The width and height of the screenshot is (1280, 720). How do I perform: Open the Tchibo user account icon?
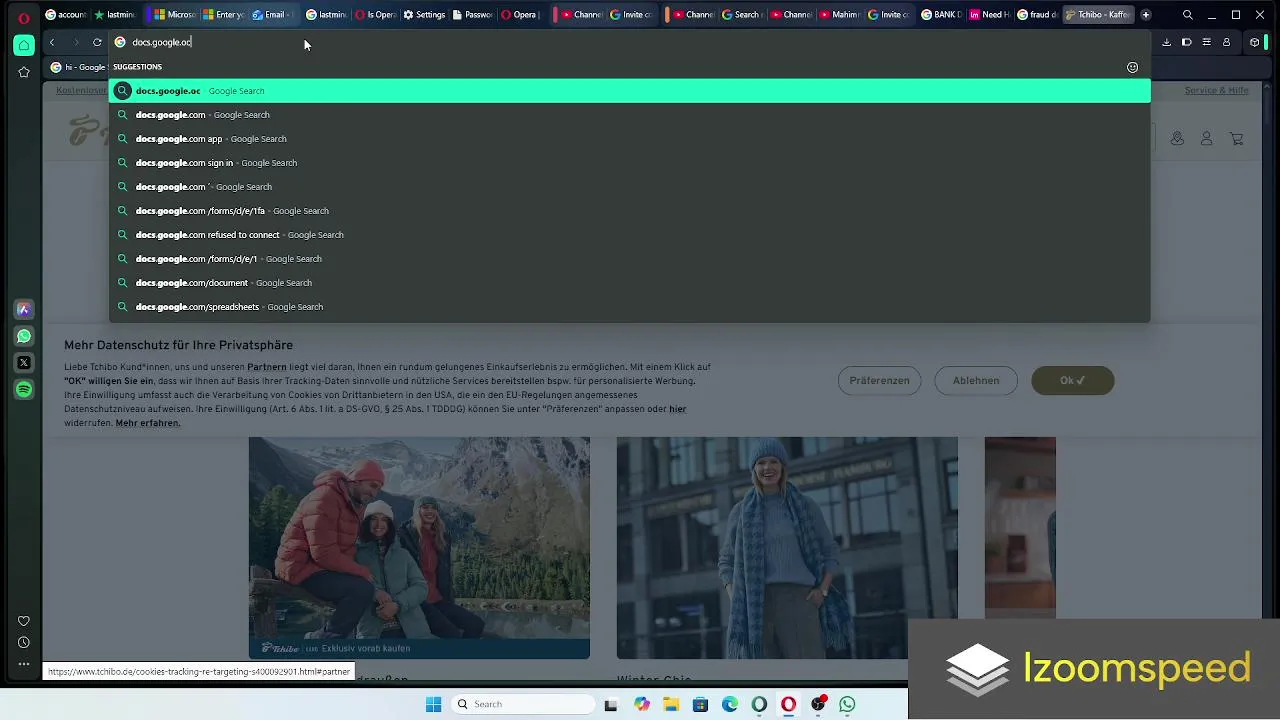1207,139
